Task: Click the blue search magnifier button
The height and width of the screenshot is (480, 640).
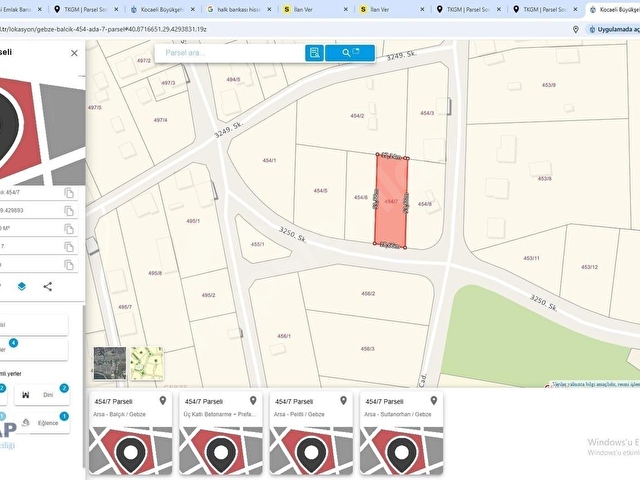Action: click(350, 53)
